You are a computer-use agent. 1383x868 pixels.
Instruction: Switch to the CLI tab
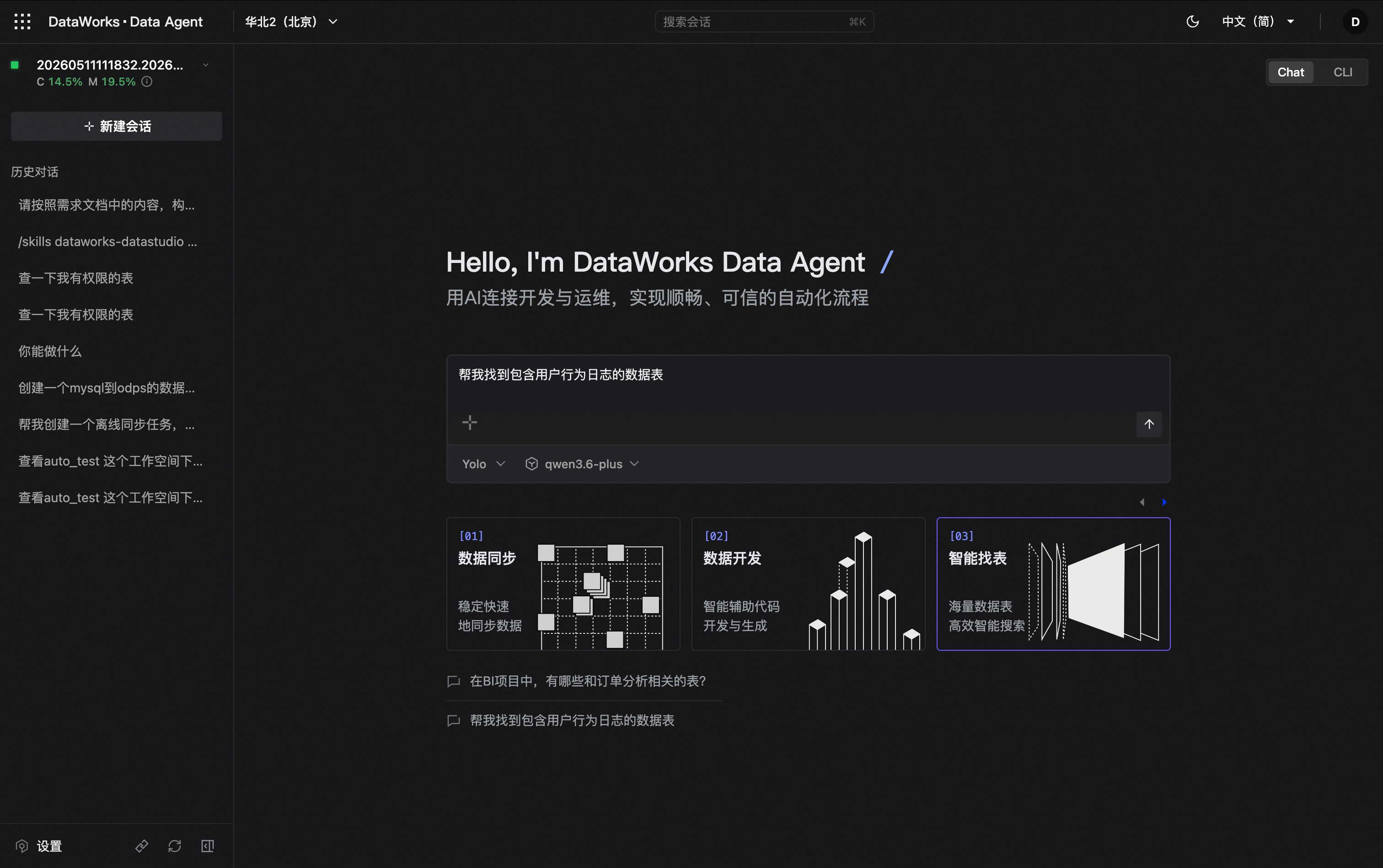click(x=1342, y=72)
